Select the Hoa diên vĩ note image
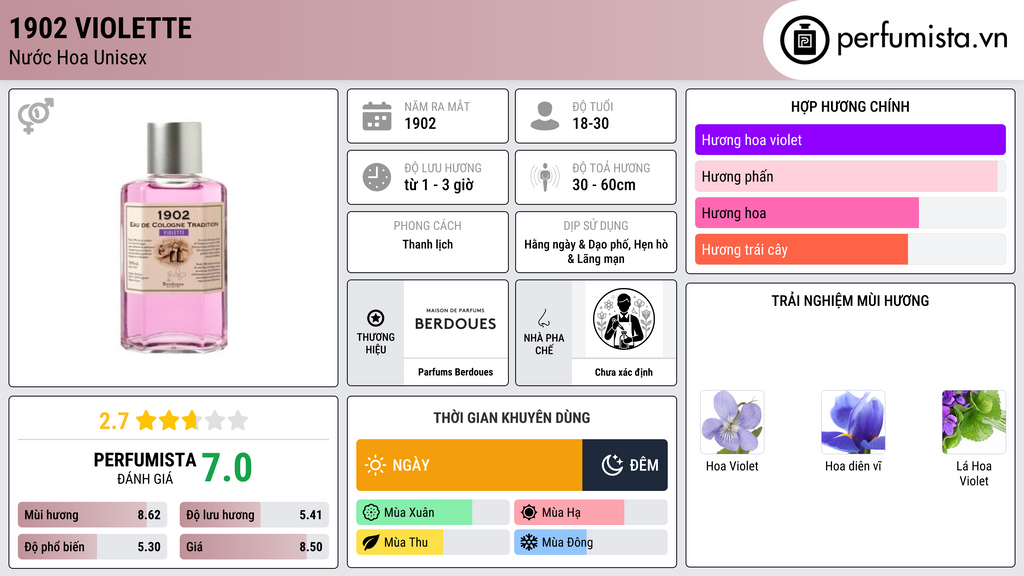This screenshot has width=1024, height=576. (853, 423)
